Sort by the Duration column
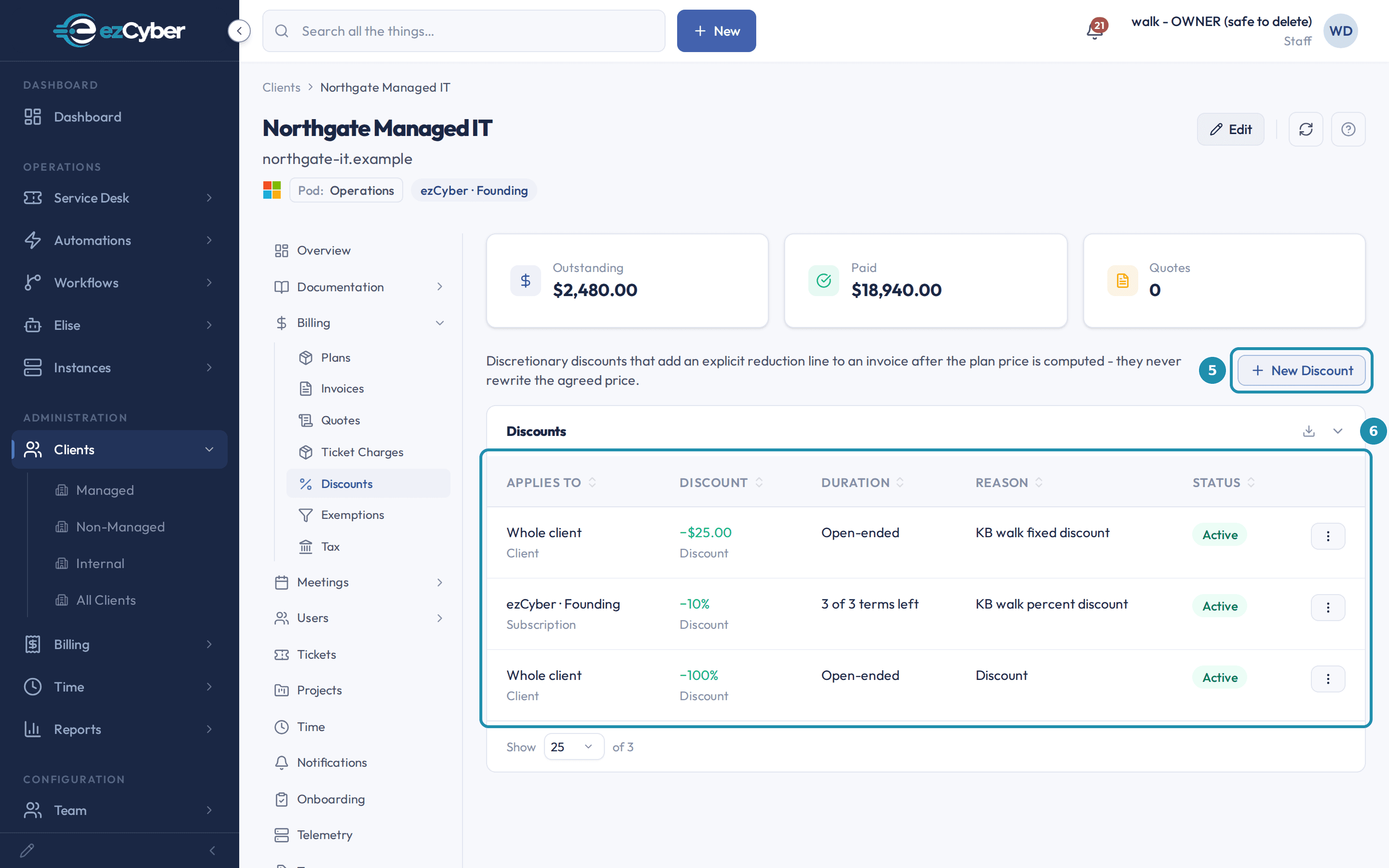The width and height of the screenshot is (1389, 868). (x=863, y=483)
